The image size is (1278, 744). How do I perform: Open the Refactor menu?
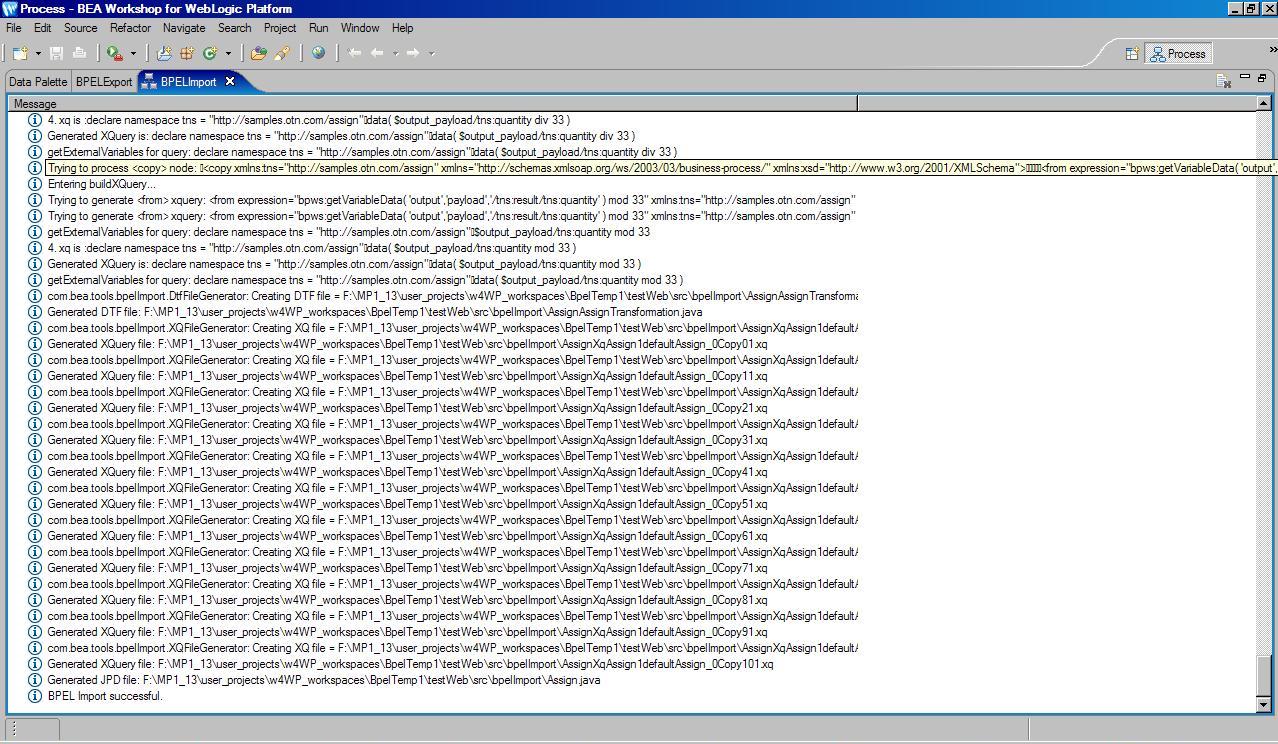[130, 28]
